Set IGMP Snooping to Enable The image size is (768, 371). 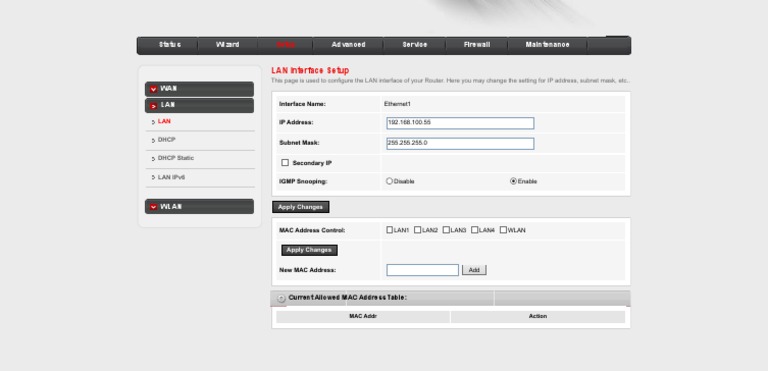pyautogui.click(x=513, y=181)
